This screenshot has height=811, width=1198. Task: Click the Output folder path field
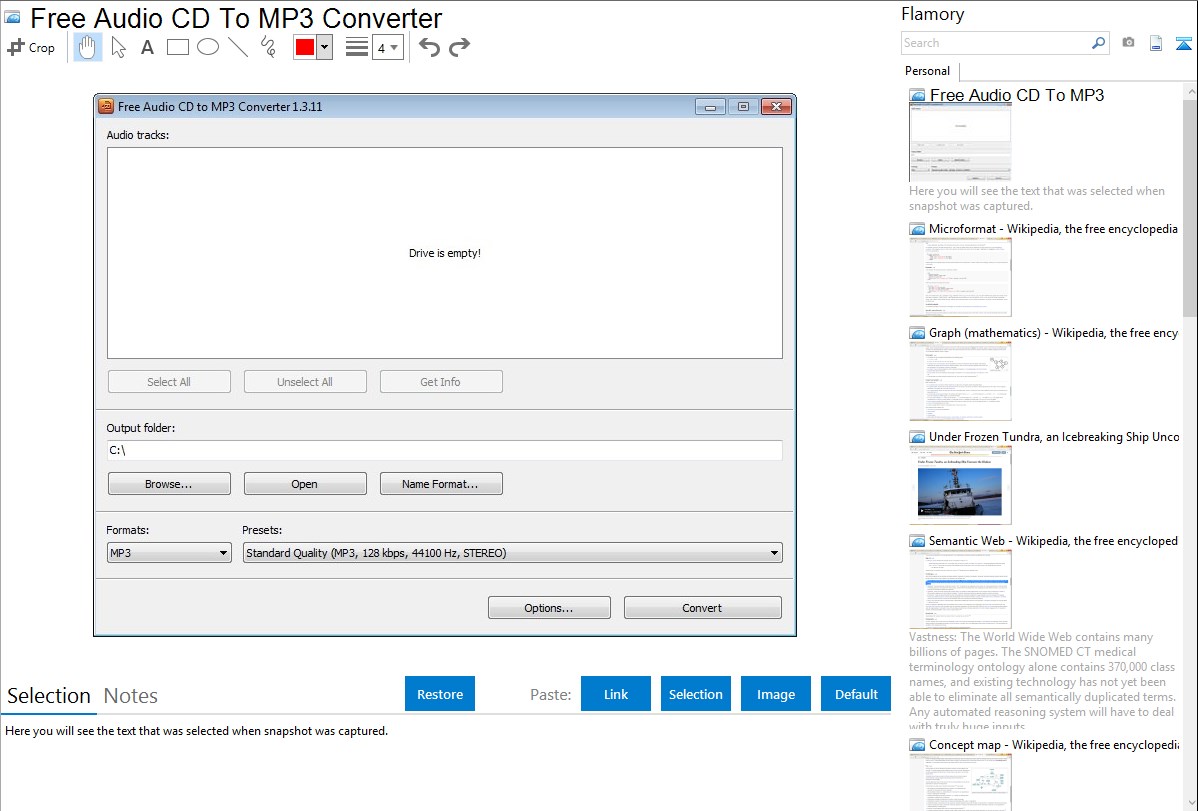point(445,450)
